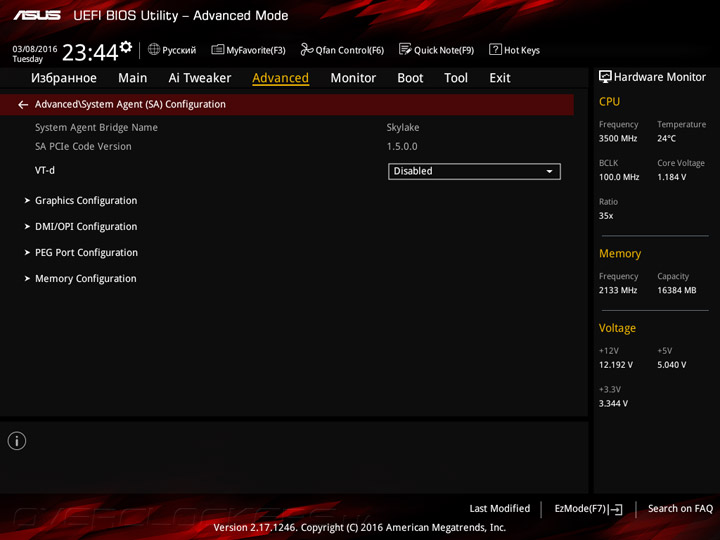Click Last Modified button
Screen dimensions: 720x540
click(x=500, y=508)
